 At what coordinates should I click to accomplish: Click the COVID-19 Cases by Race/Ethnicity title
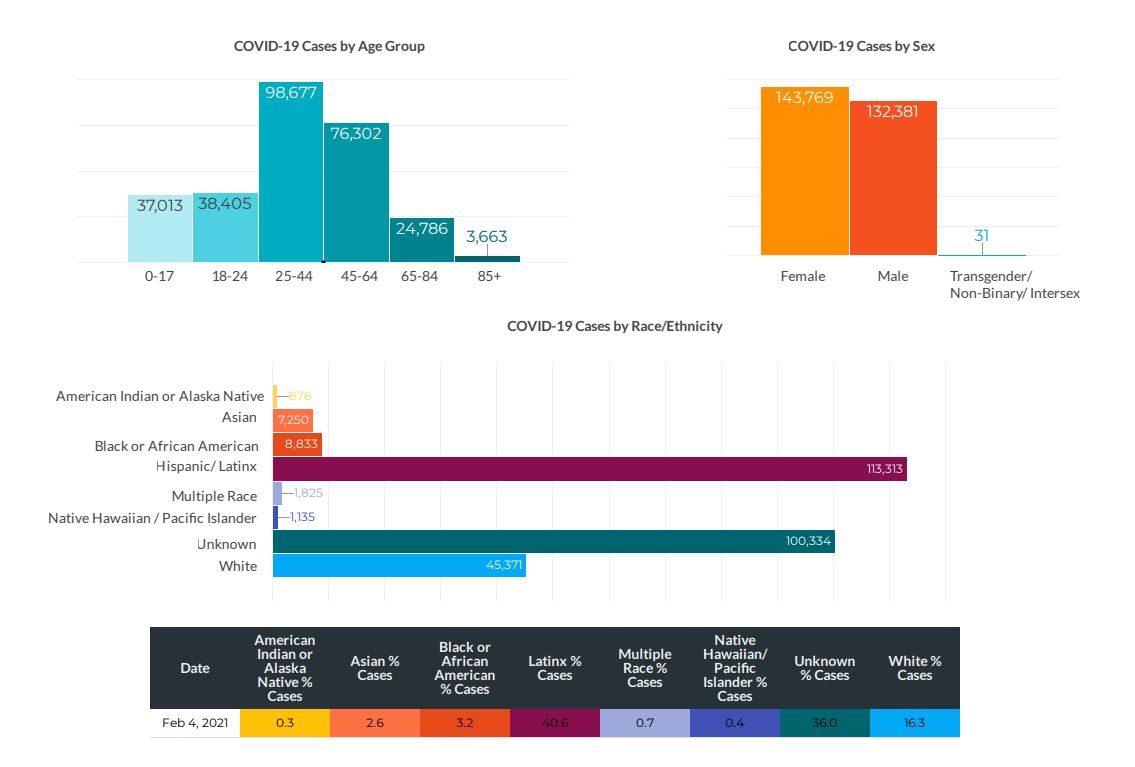point(614,326)
